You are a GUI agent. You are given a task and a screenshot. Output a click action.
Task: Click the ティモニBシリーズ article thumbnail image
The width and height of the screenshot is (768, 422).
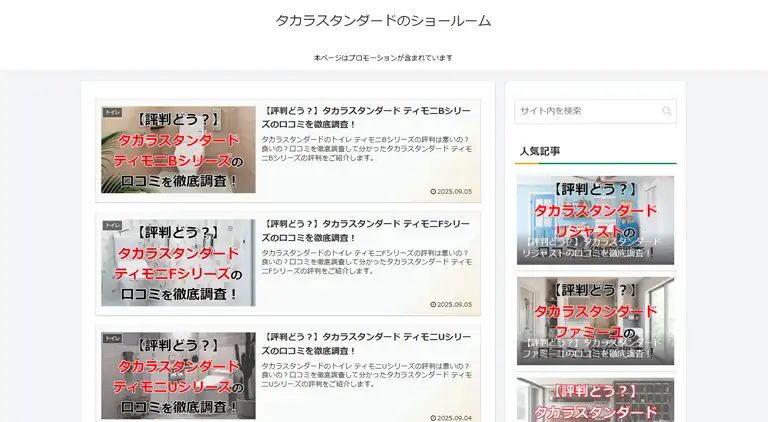point(178,150)
